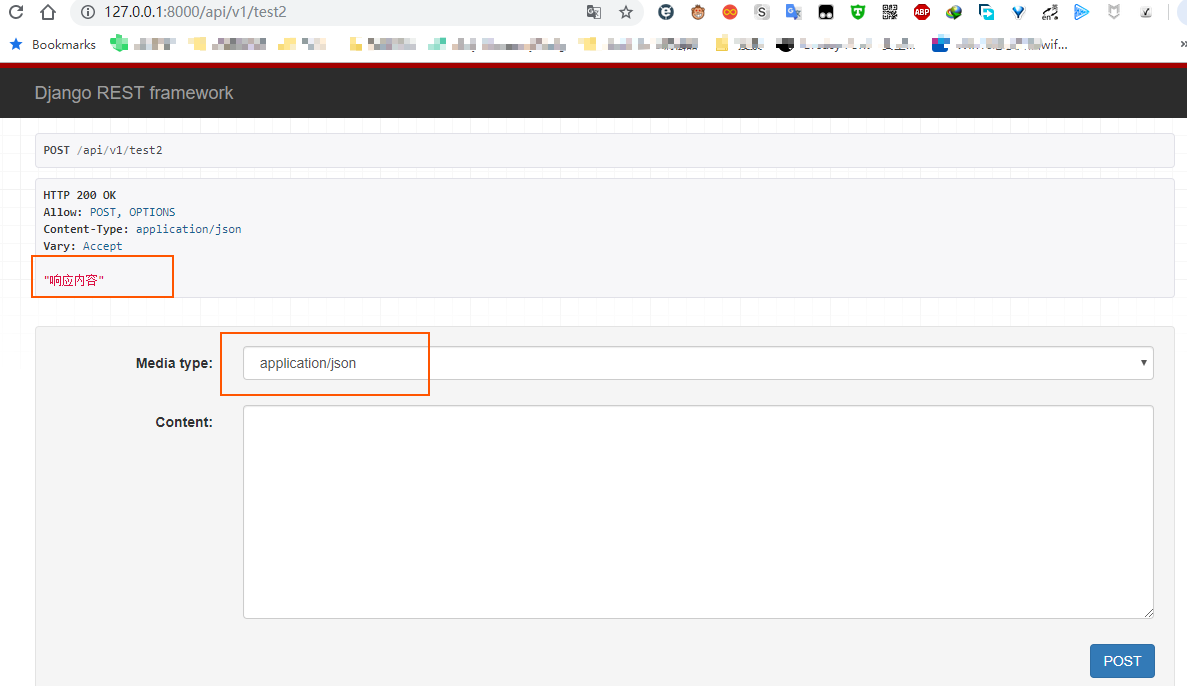Click the 'Media type:' field label
Viewport: 1187px width, 686px height.
[174, 363]
